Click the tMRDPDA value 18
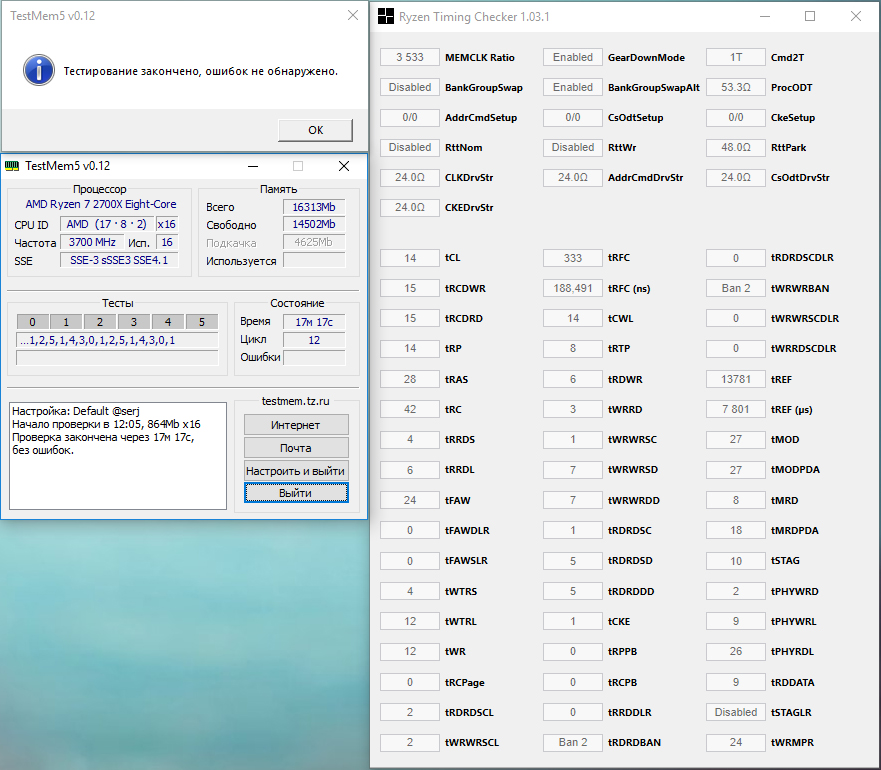This screenshot has width=881, height=770. click(735, 530)
